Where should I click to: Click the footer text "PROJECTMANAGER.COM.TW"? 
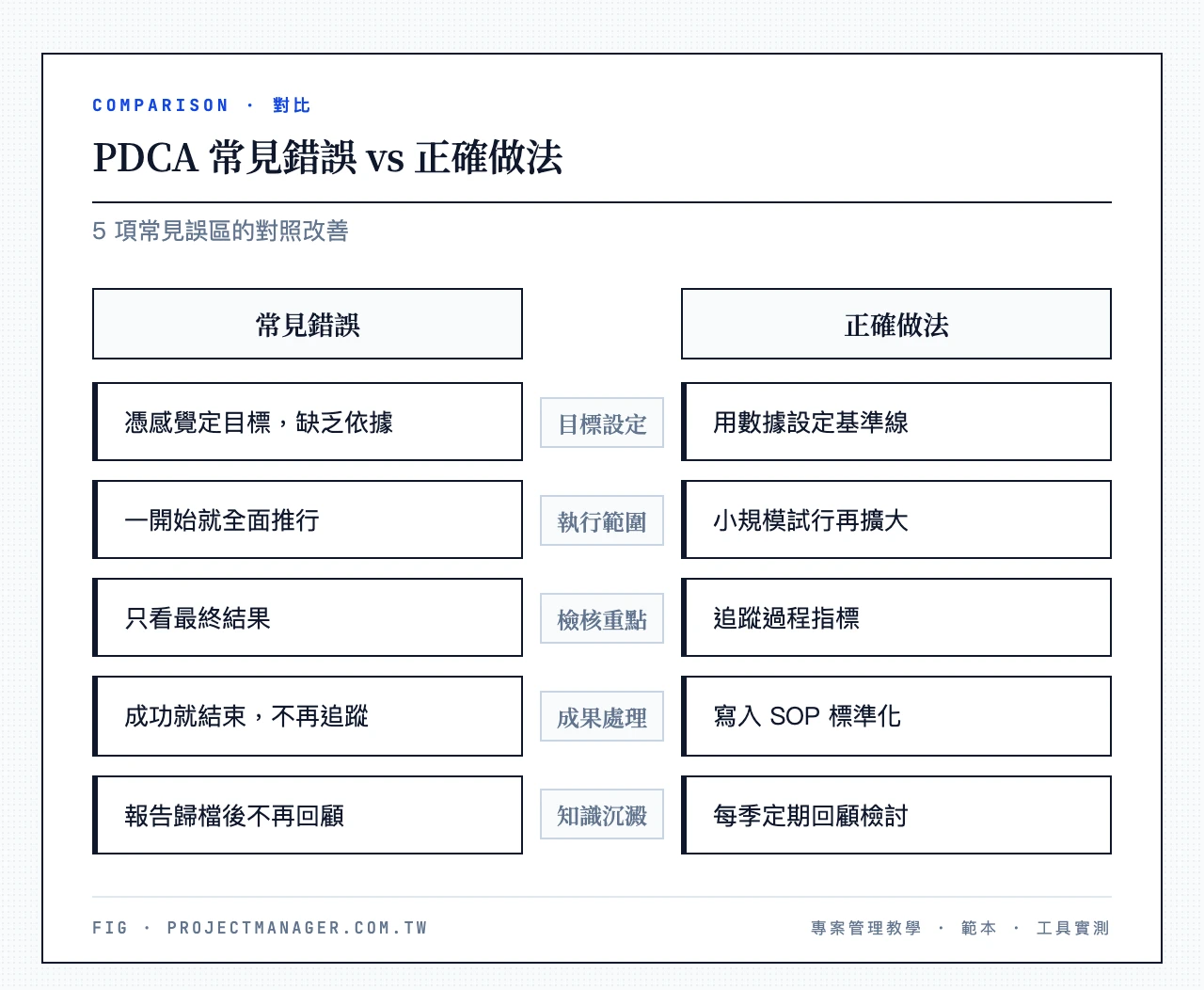pyautogui.click(x=297, y=928)
